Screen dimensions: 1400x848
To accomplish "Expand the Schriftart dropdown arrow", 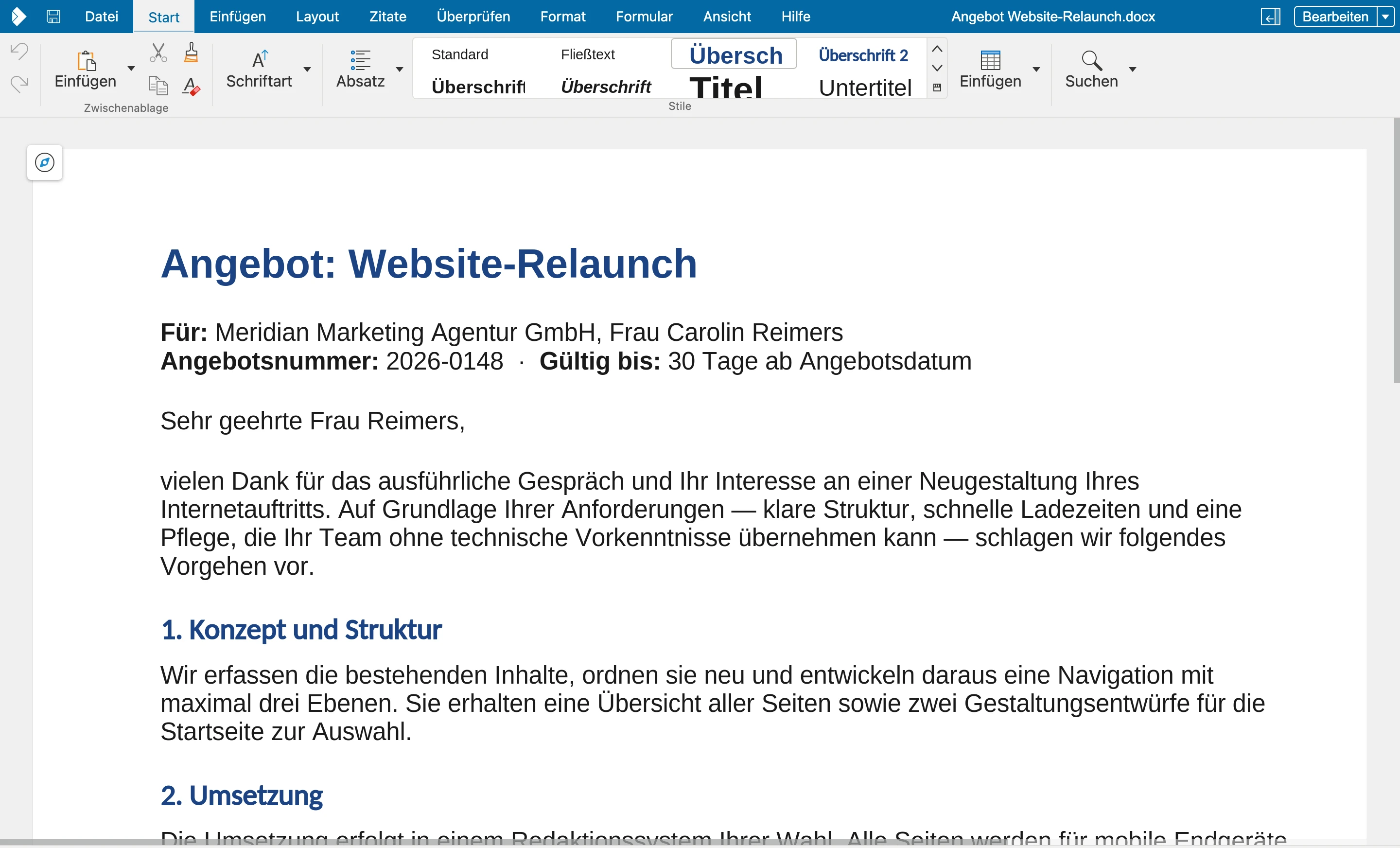I will pos(307,70).
